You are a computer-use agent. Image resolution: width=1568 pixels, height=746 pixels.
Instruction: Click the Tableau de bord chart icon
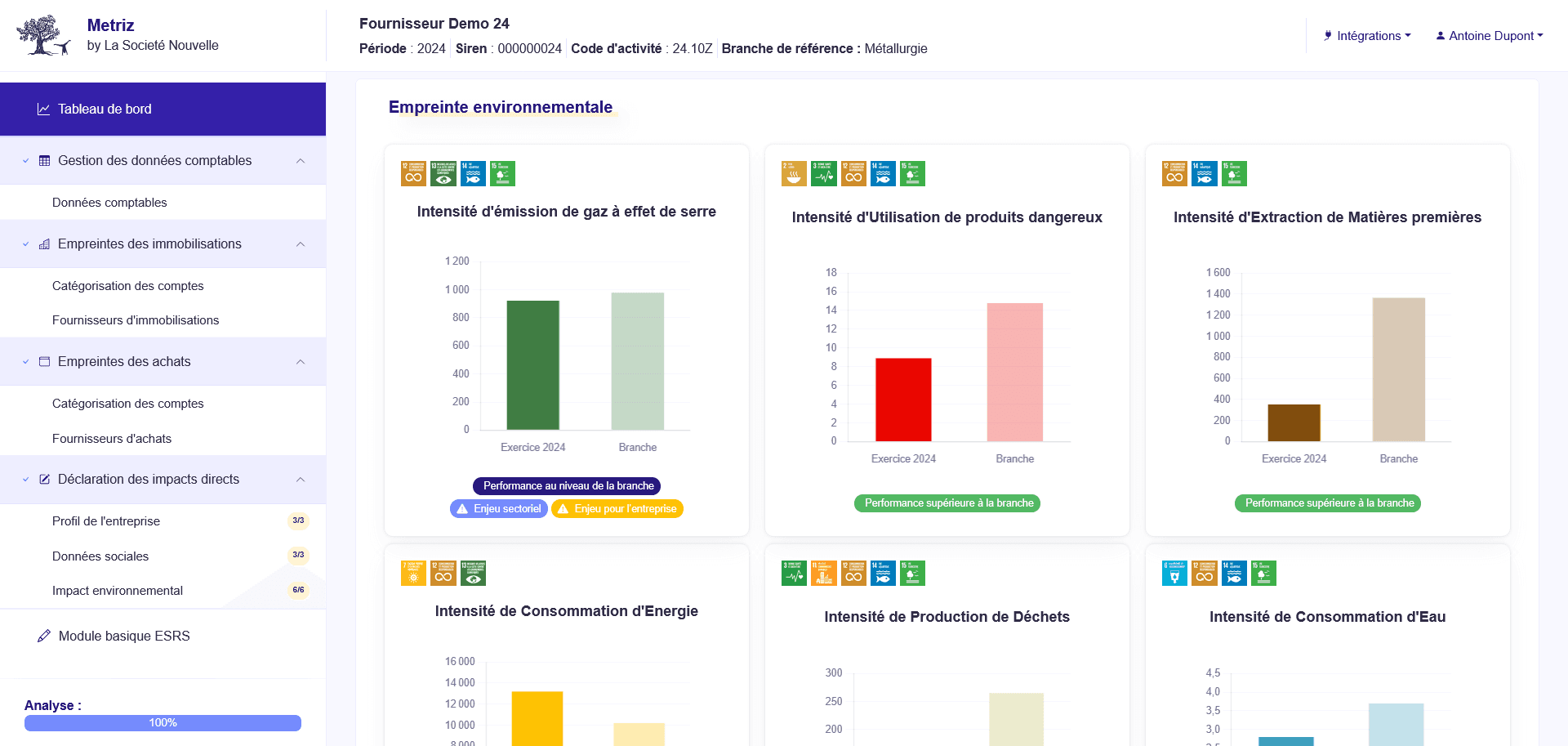(43, 109)
